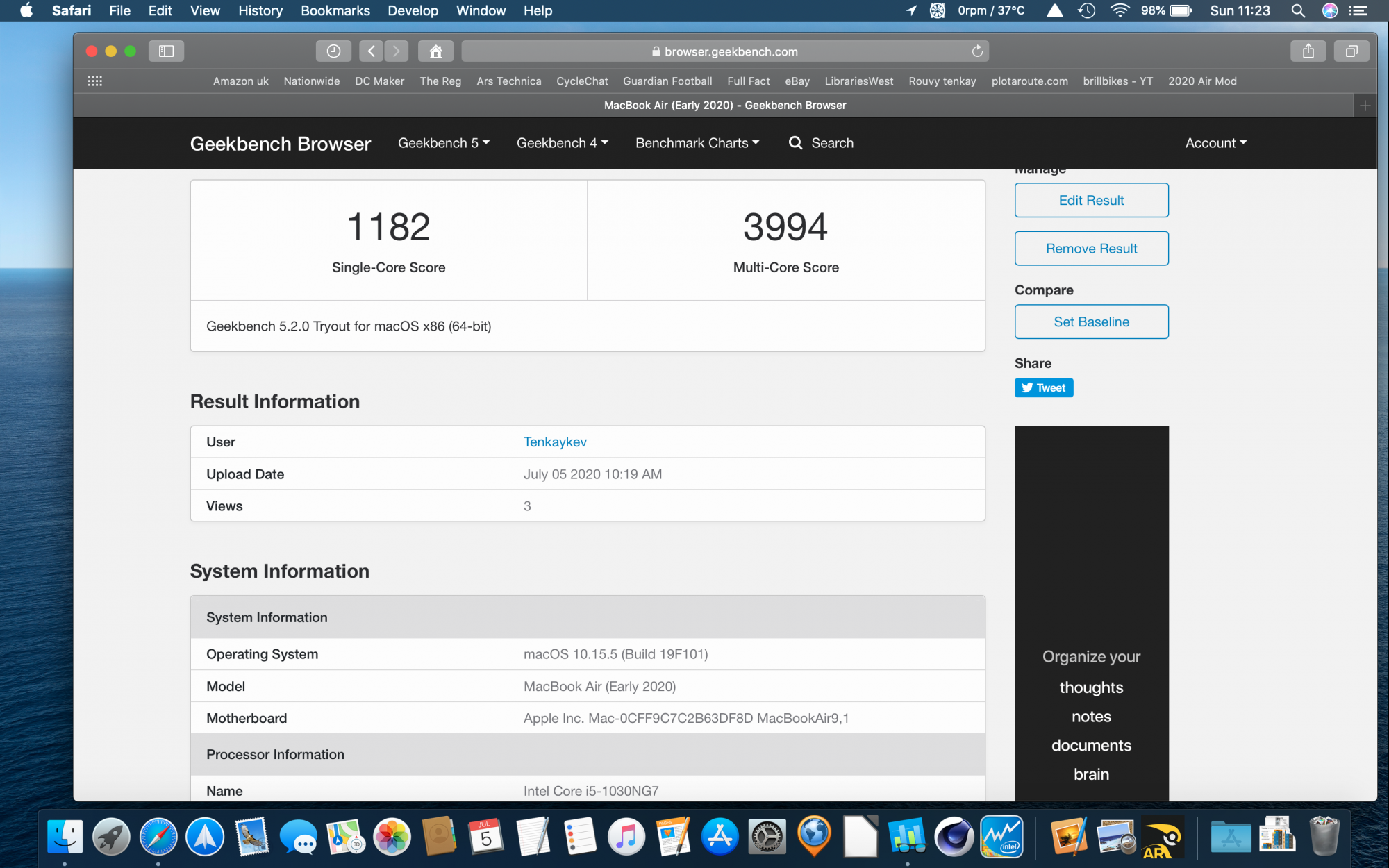
Task: Go to Geekbench Browser home link
Action: coord(281,144)
